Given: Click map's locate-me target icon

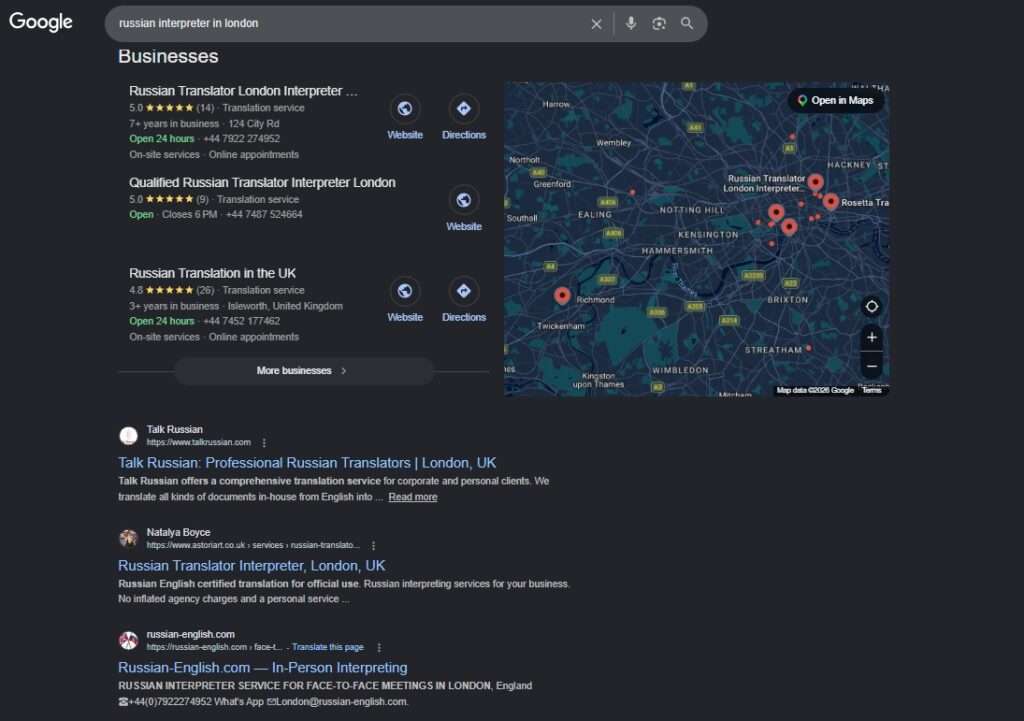Looking at the screenshot, I should [872, 306].
